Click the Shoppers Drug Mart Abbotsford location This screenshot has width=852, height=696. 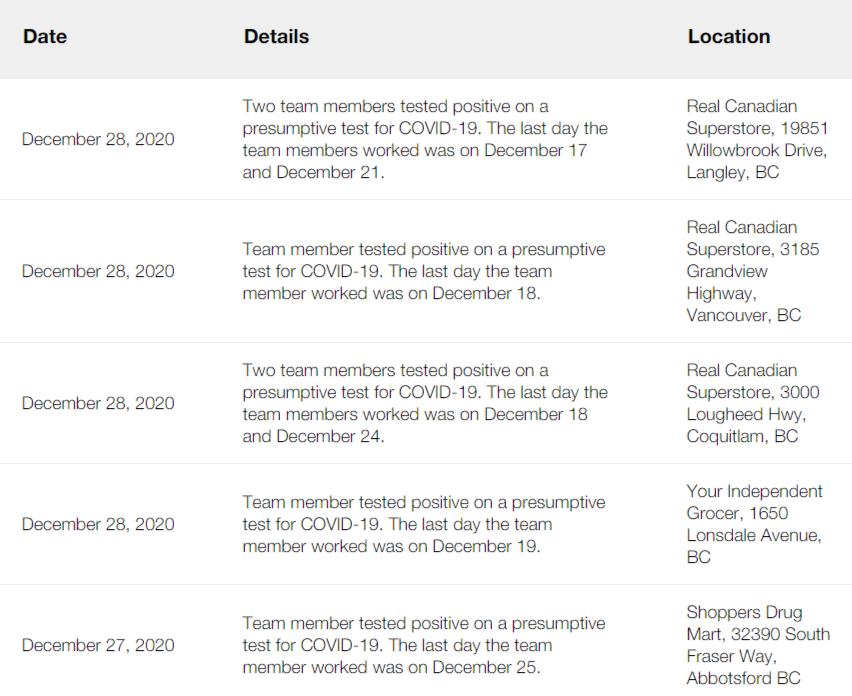(x=757, y=645)
